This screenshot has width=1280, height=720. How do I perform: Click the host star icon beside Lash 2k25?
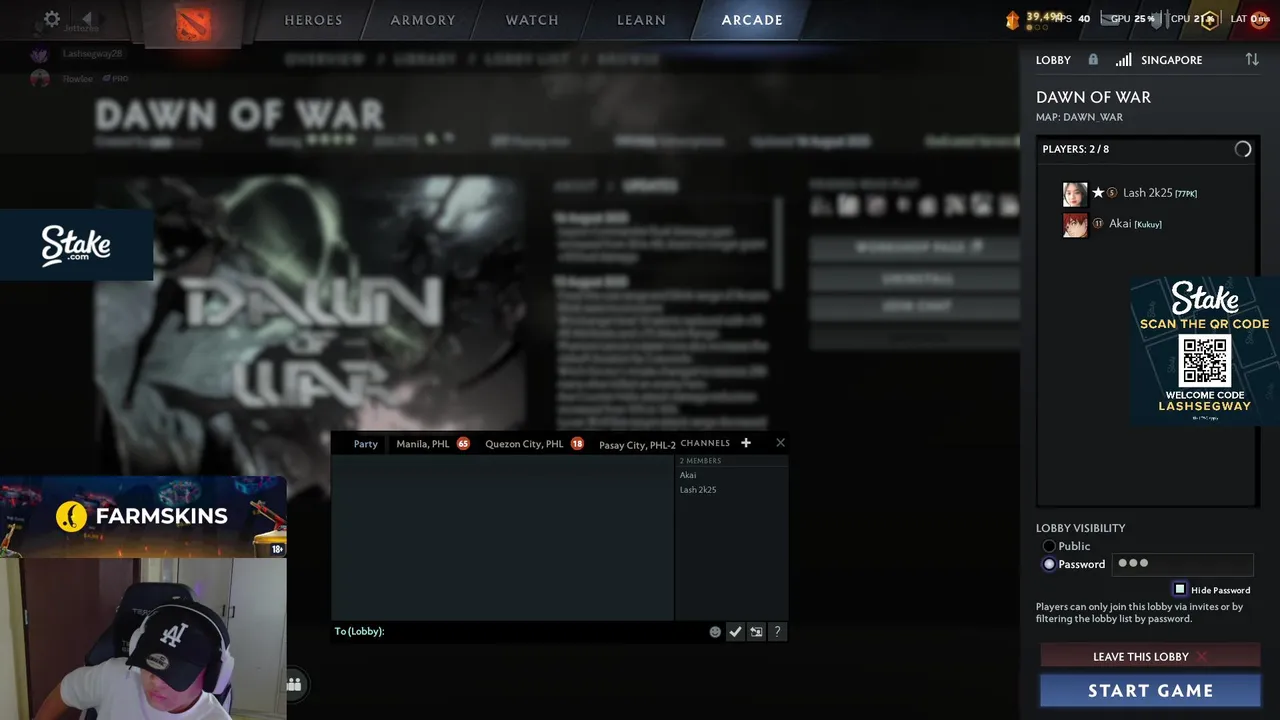pos(1098,193)
